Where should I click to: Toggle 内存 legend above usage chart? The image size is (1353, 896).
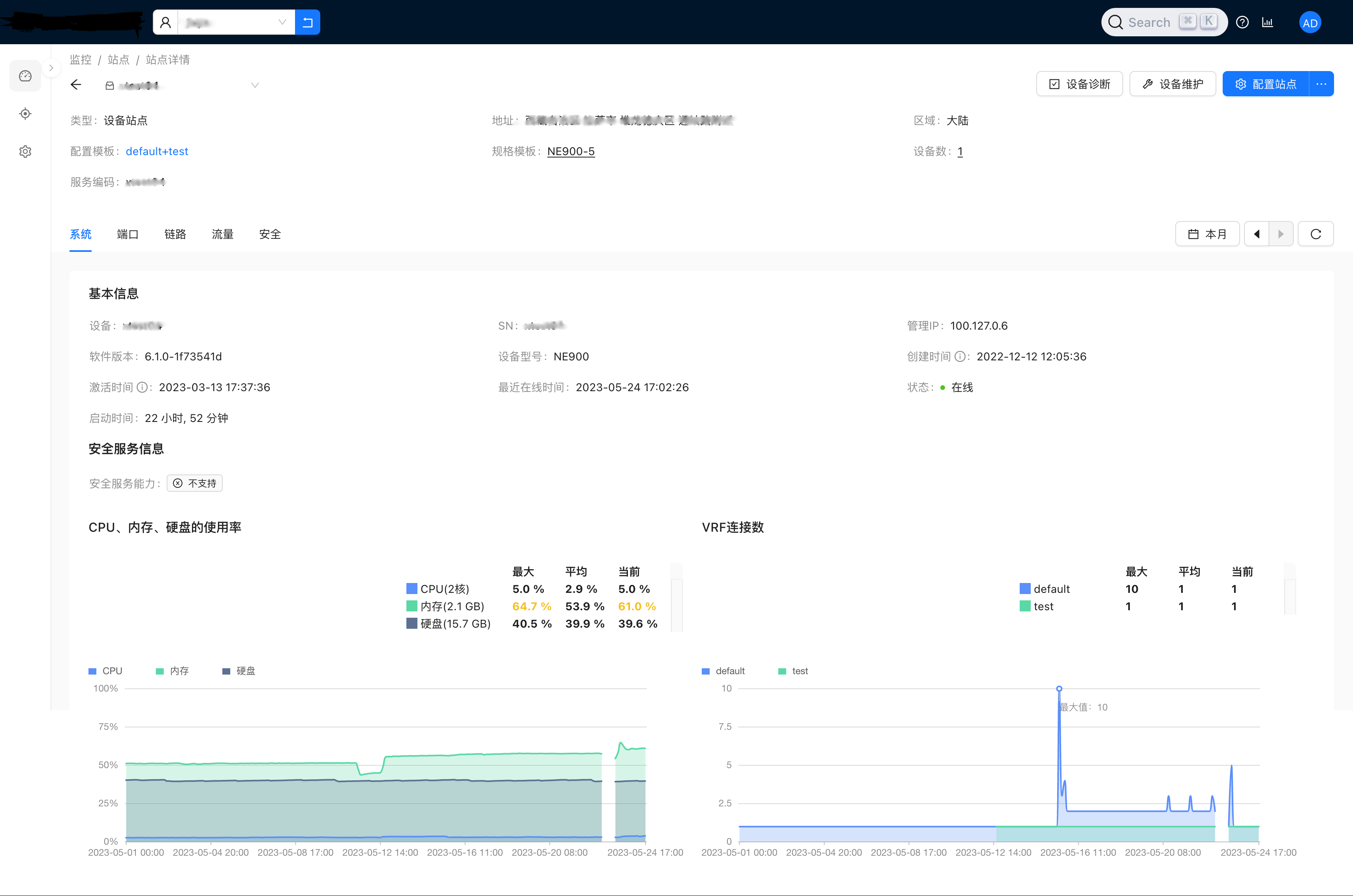(x=173, y=671)
